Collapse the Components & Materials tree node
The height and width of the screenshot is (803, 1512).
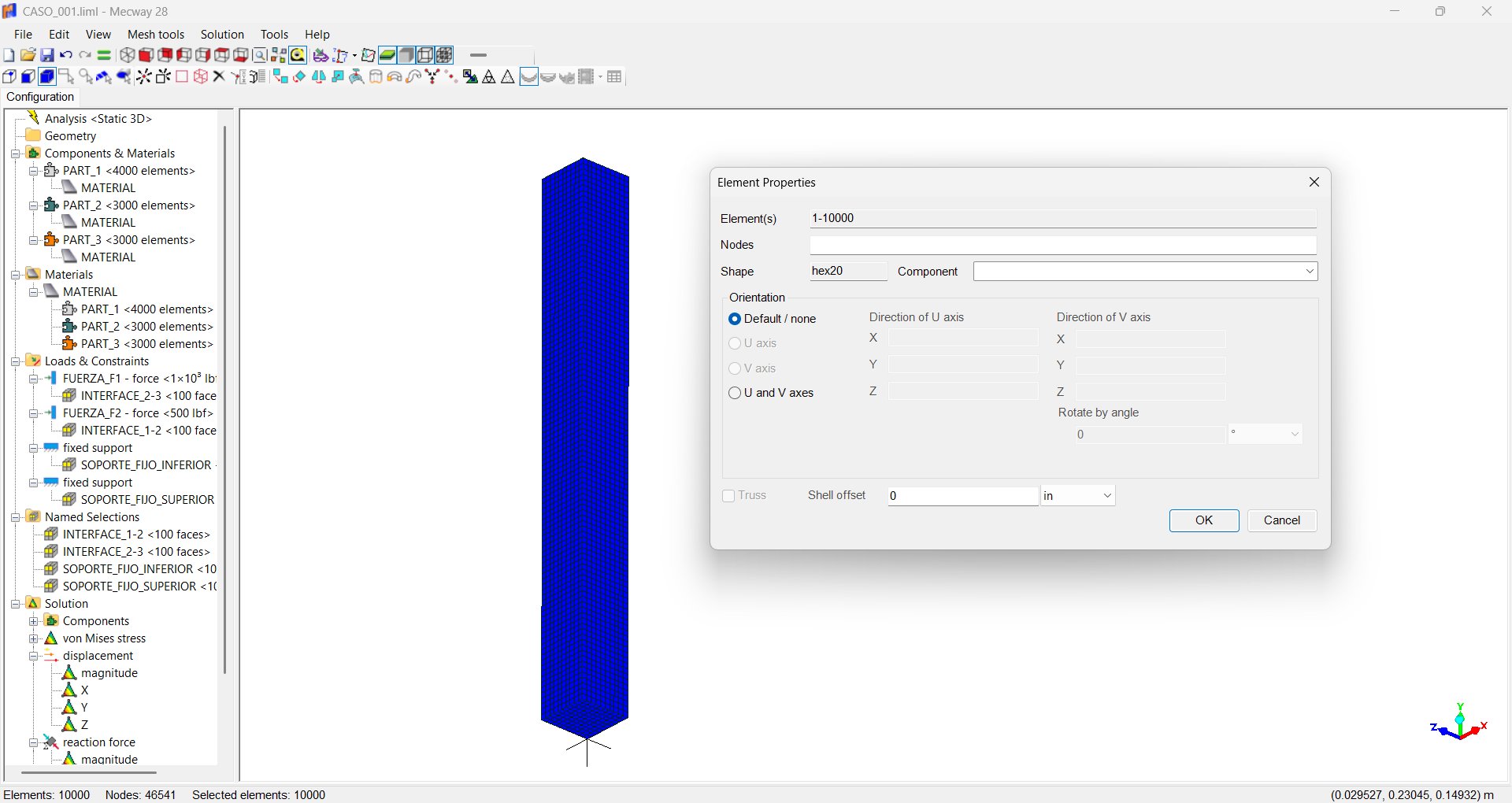(15, 154)
